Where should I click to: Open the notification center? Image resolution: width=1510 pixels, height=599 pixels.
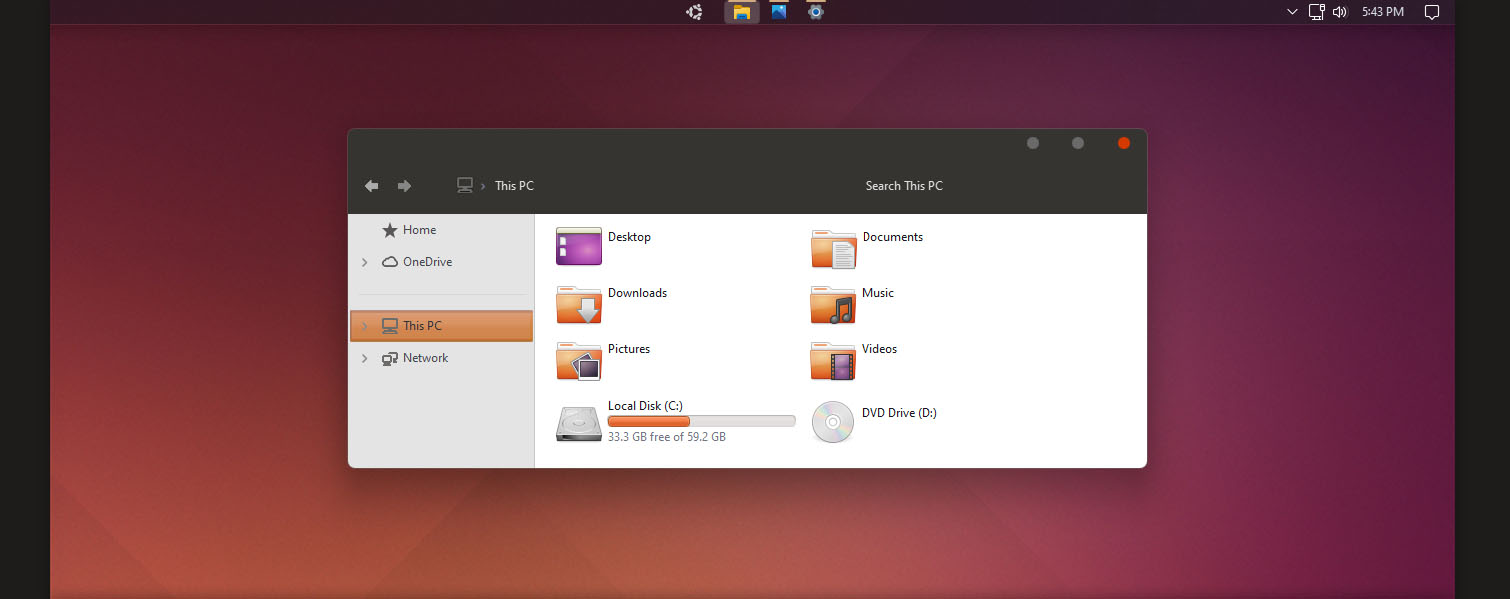[1432, 11]
